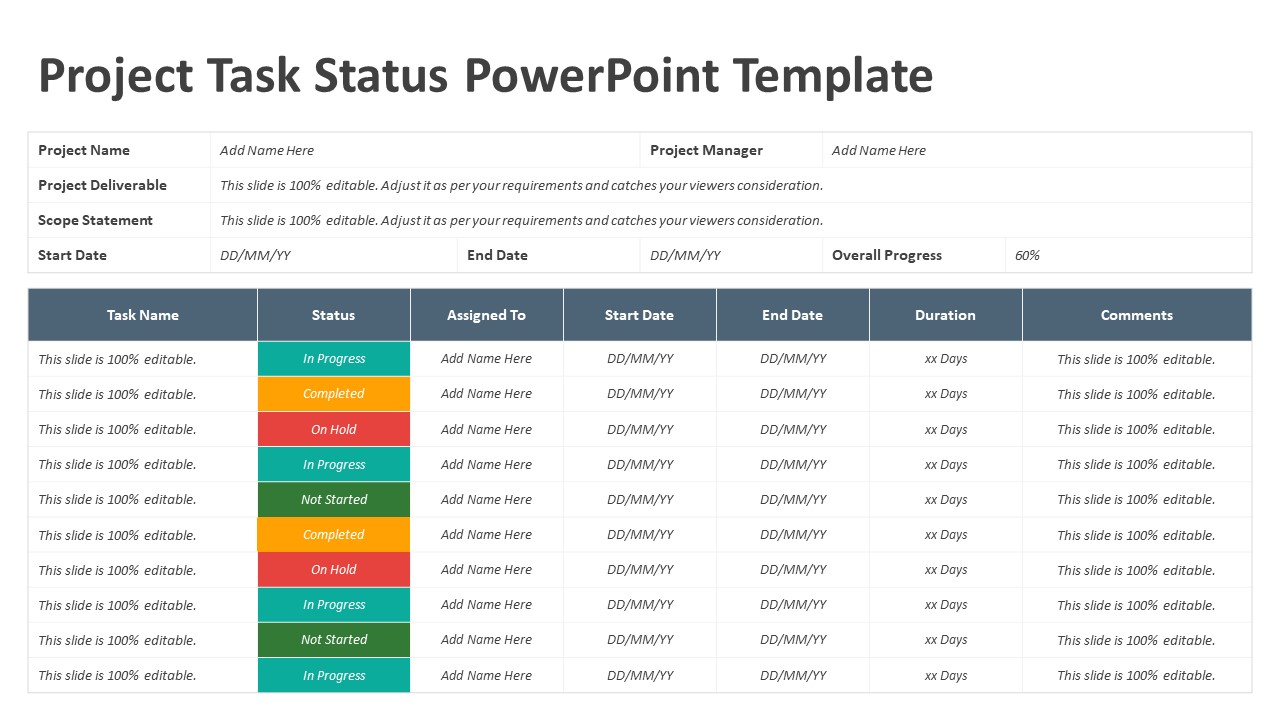Click the Comments column header
1280x720 pixels.
pyautogui.click(x=1136, y=315)
